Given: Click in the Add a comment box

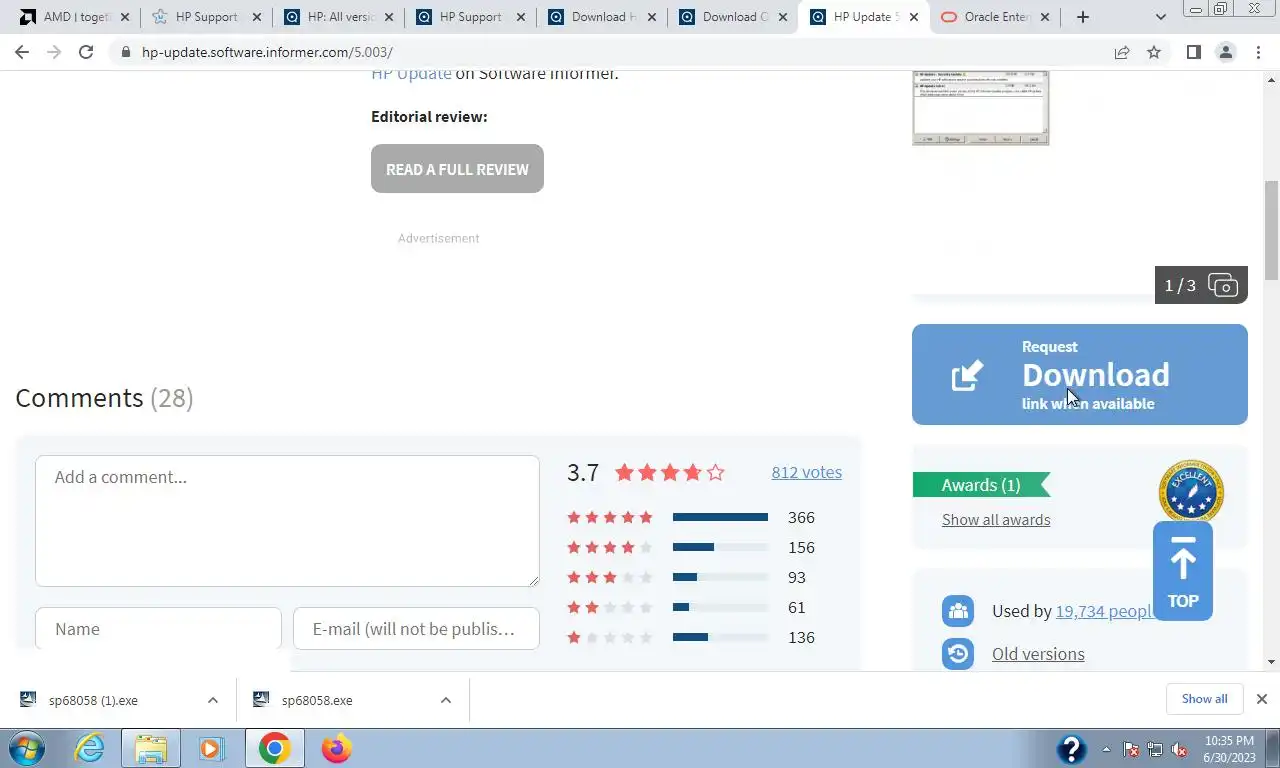Looking at the screenshot, I should [287, 521].
